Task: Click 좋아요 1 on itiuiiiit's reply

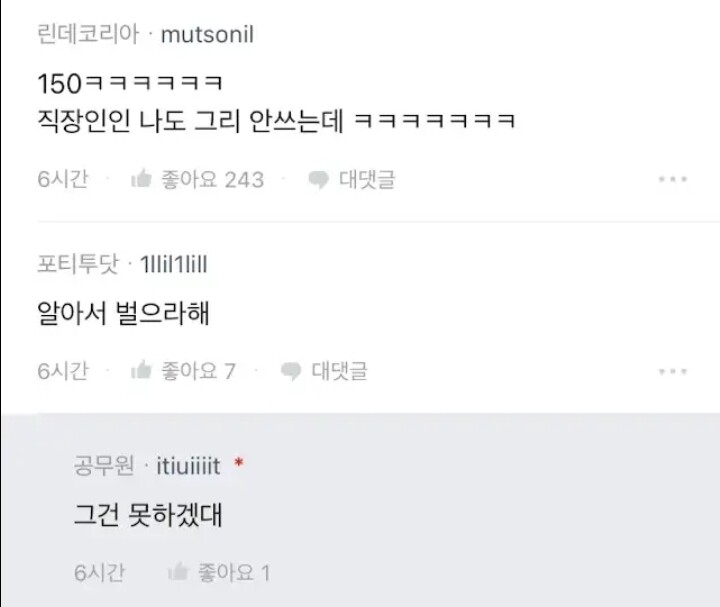Action: (x=234, y=573)
